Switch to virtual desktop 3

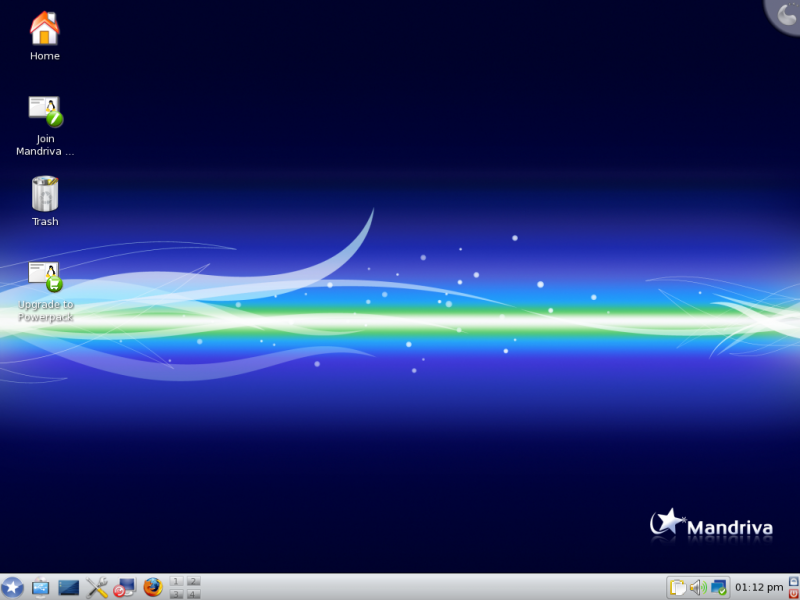(176, 594)
